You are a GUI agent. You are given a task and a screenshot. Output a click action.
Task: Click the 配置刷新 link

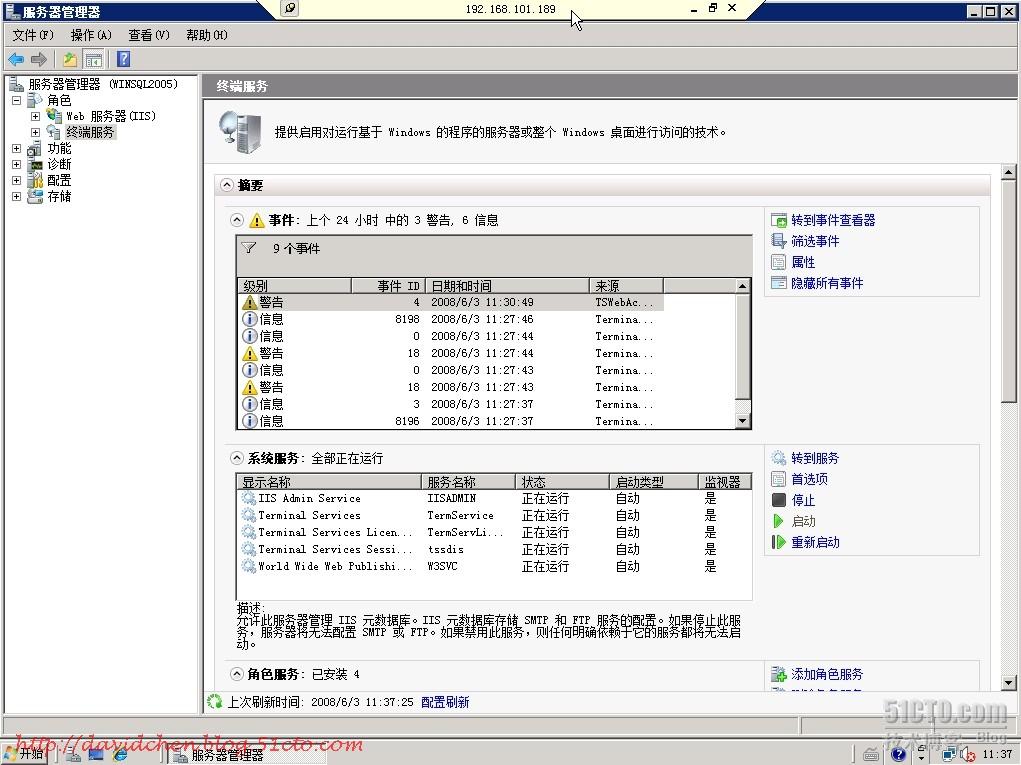pos(445,702)
